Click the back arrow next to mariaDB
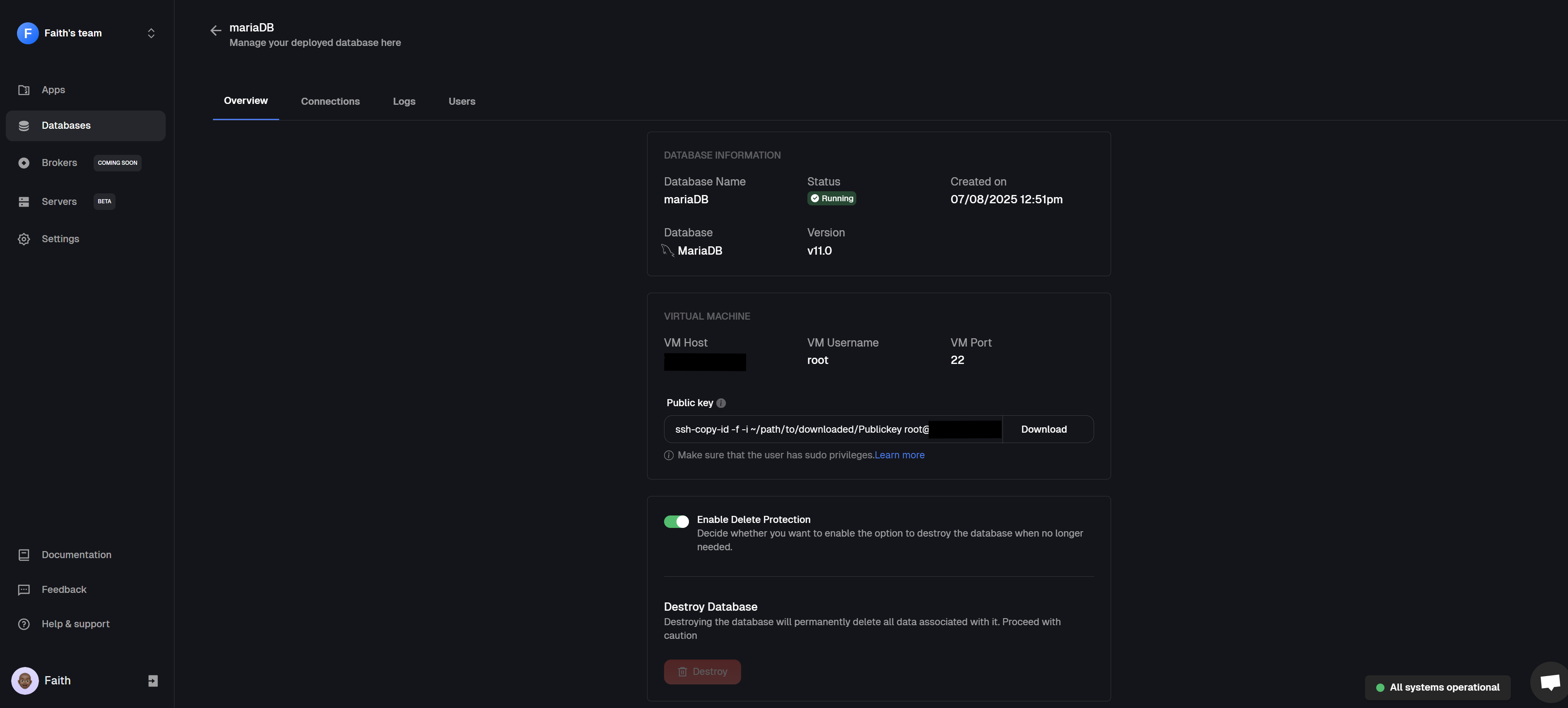Image resolution: width=1568 pixels, height=708 pixels. [x=215, y=30]
